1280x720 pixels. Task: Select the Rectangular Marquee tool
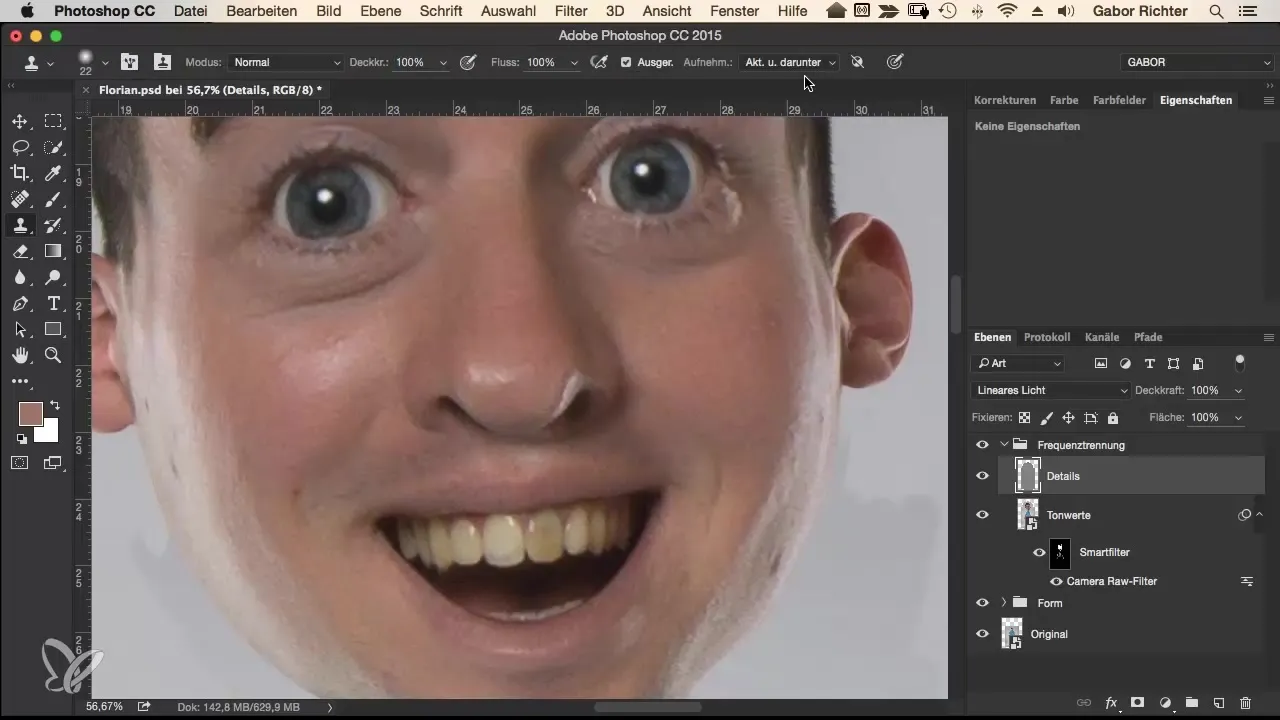pos(53,121)
